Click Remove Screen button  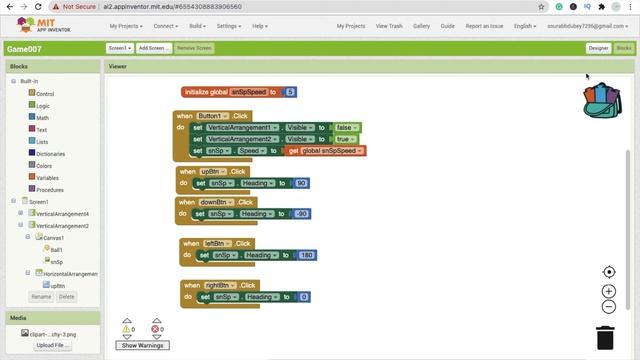(194, 48)
